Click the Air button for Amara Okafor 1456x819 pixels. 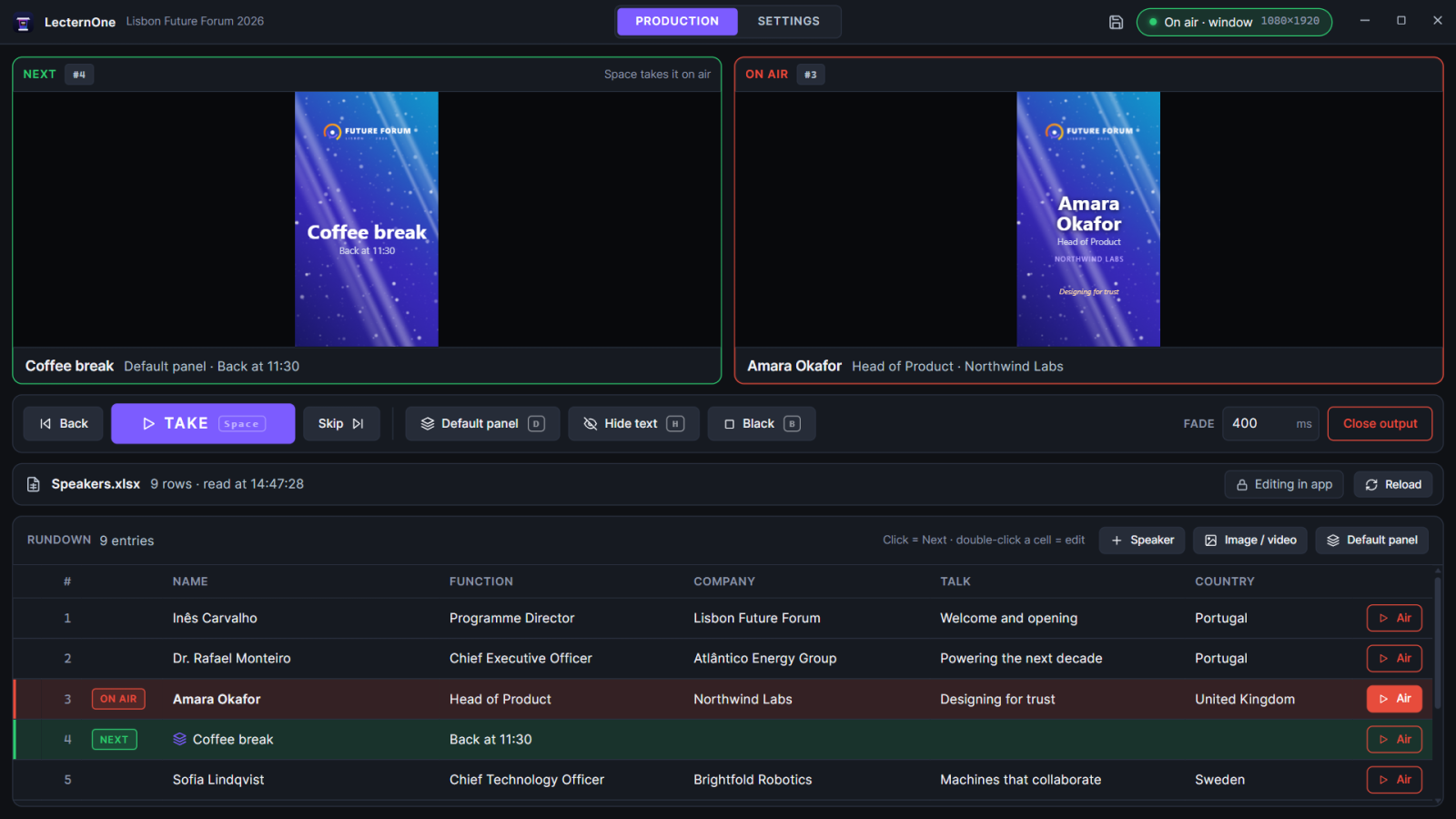pos(1394,699)
